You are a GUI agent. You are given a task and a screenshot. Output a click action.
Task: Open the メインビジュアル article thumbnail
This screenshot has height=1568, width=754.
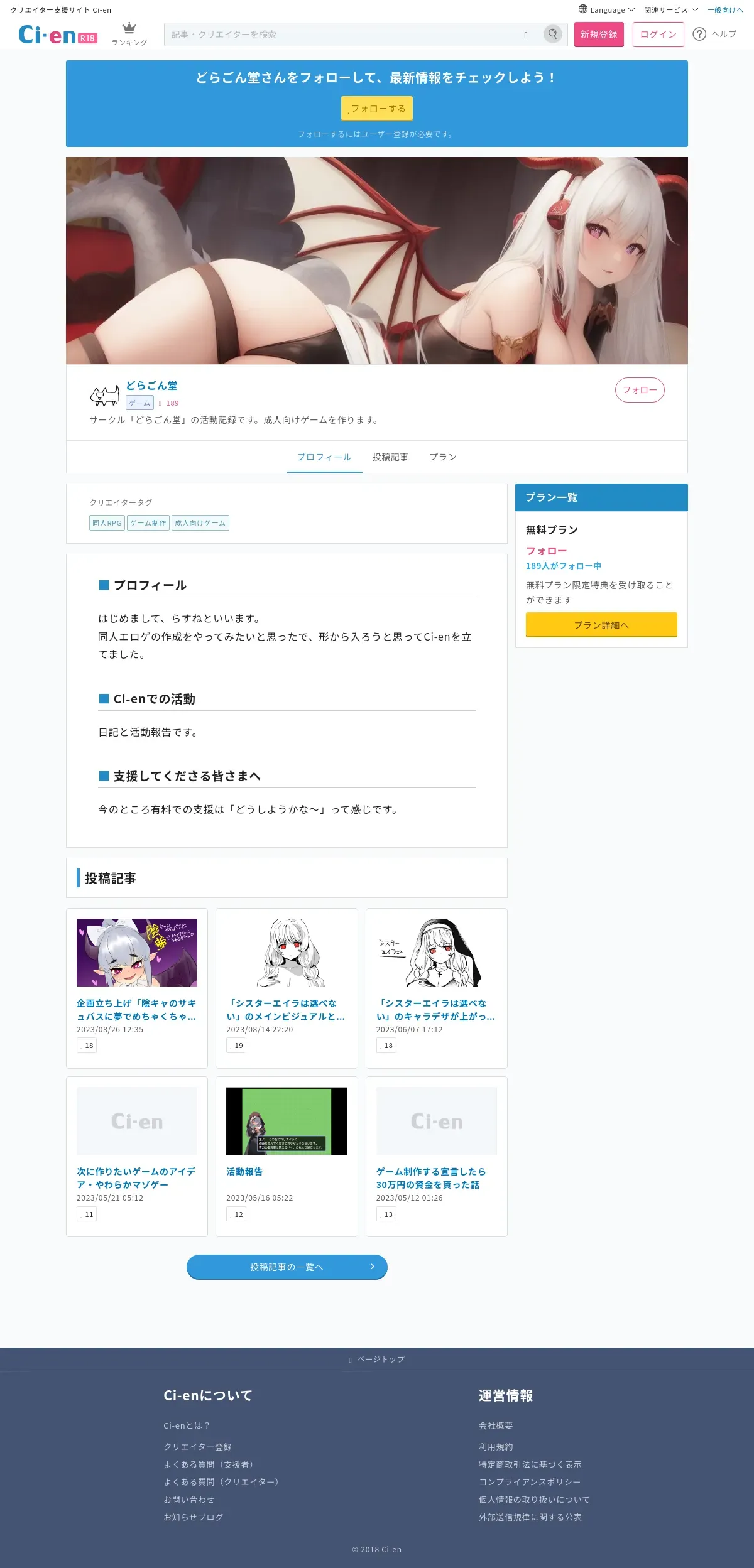pos(287,953)
